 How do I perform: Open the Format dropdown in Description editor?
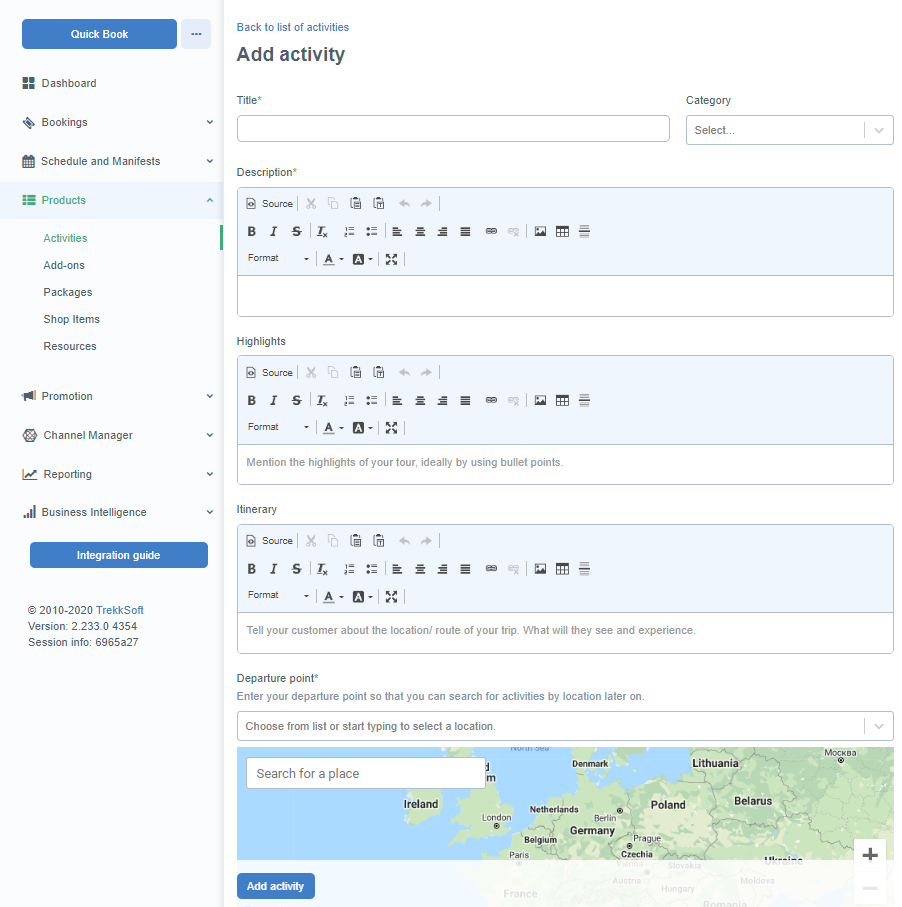pyautogui.click(x=278, y=259)
